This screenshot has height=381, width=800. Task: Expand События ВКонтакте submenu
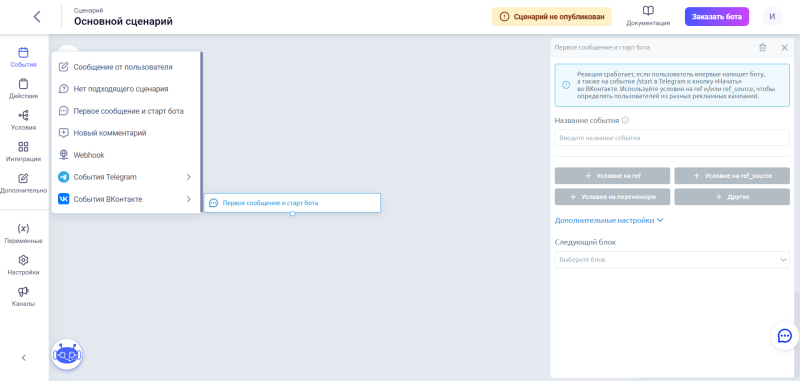(x=127, y=199)
